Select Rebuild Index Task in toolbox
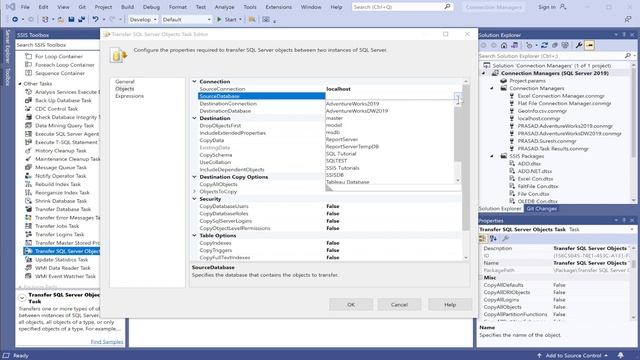Screen dimensions: 640x360 click(58, 184)
